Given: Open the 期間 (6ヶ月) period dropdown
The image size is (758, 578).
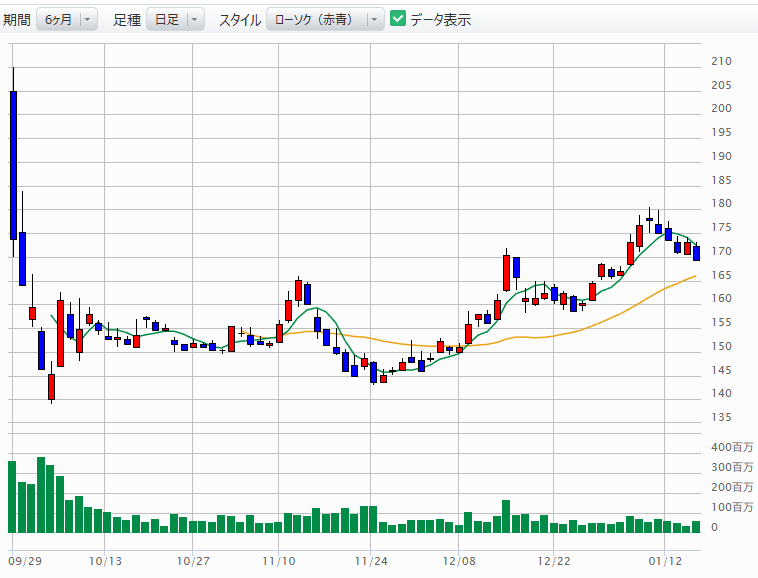Looking at the screenshot, I should pos(67,19).
